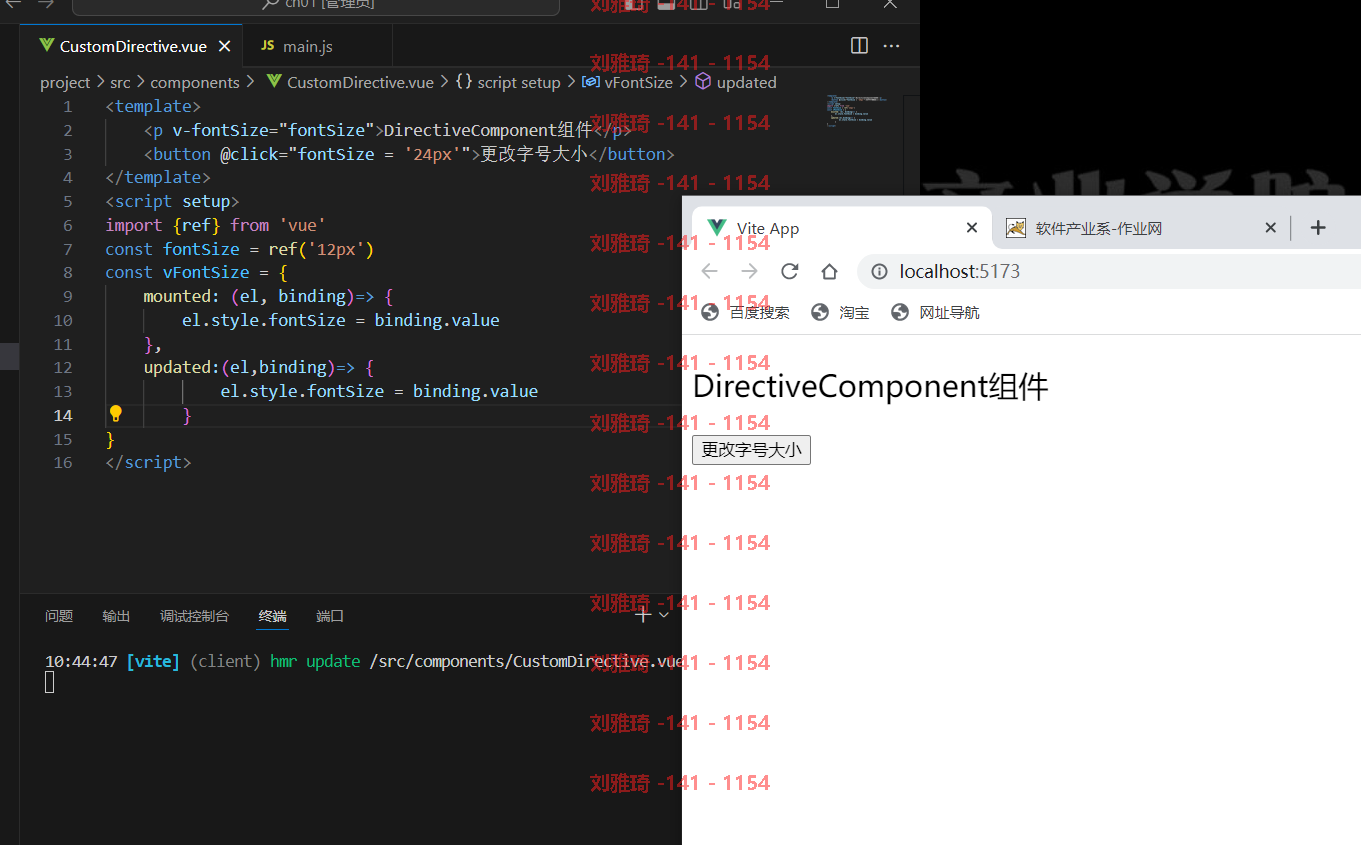This screenshot has height=845, width=1361.
Task: Click the src breadcrumb segment
Action: point(120,82)
